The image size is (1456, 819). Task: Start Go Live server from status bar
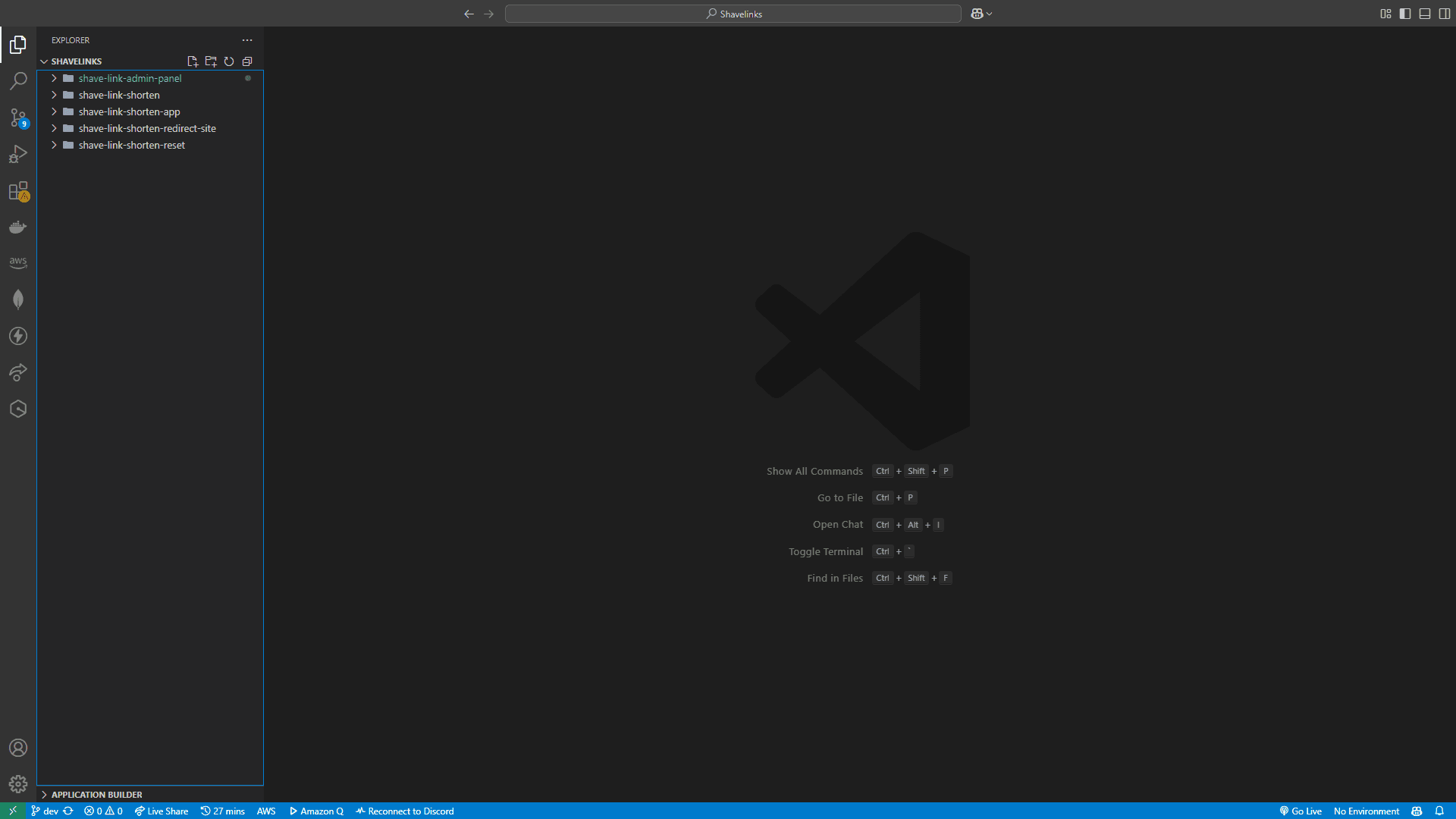click(1301, 811)
